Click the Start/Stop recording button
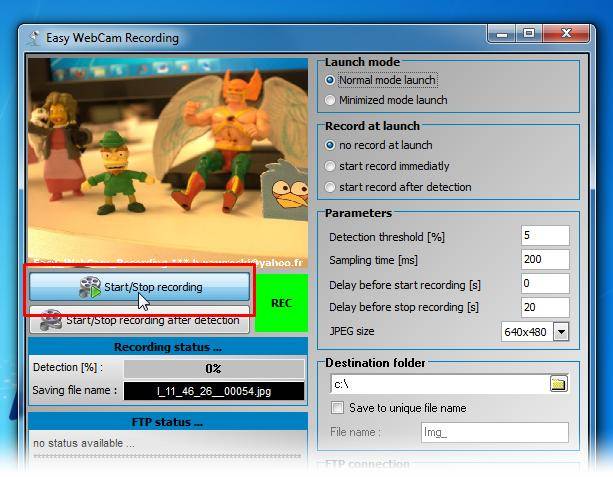Image resolution: width=613 pixels, height=477 pixels. [139, 287]
